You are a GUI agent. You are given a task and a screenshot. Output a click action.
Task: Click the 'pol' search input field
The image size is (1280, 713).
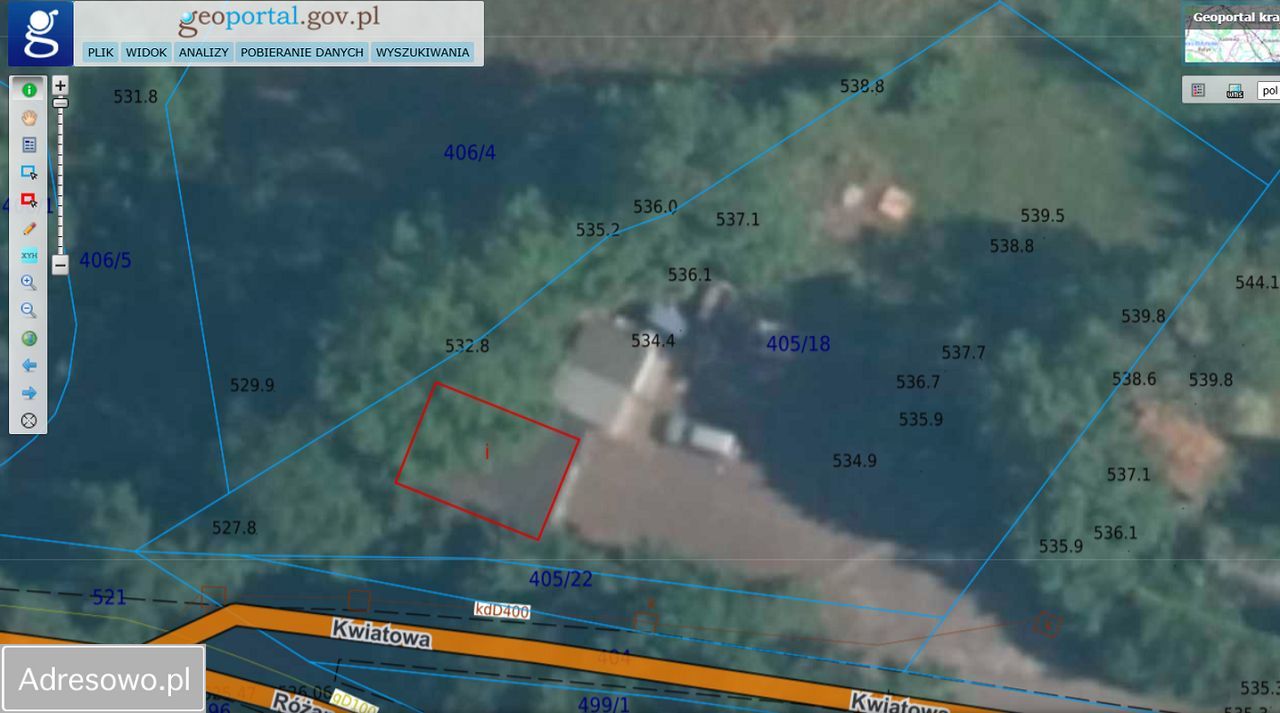point(1267,90)
